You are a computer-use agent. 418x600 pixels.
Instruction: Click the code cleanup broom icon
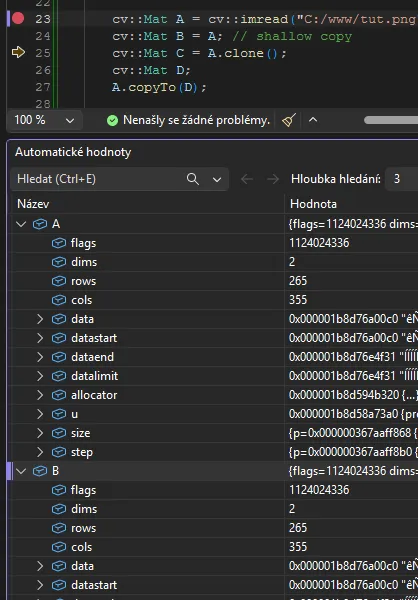[289, 121]
